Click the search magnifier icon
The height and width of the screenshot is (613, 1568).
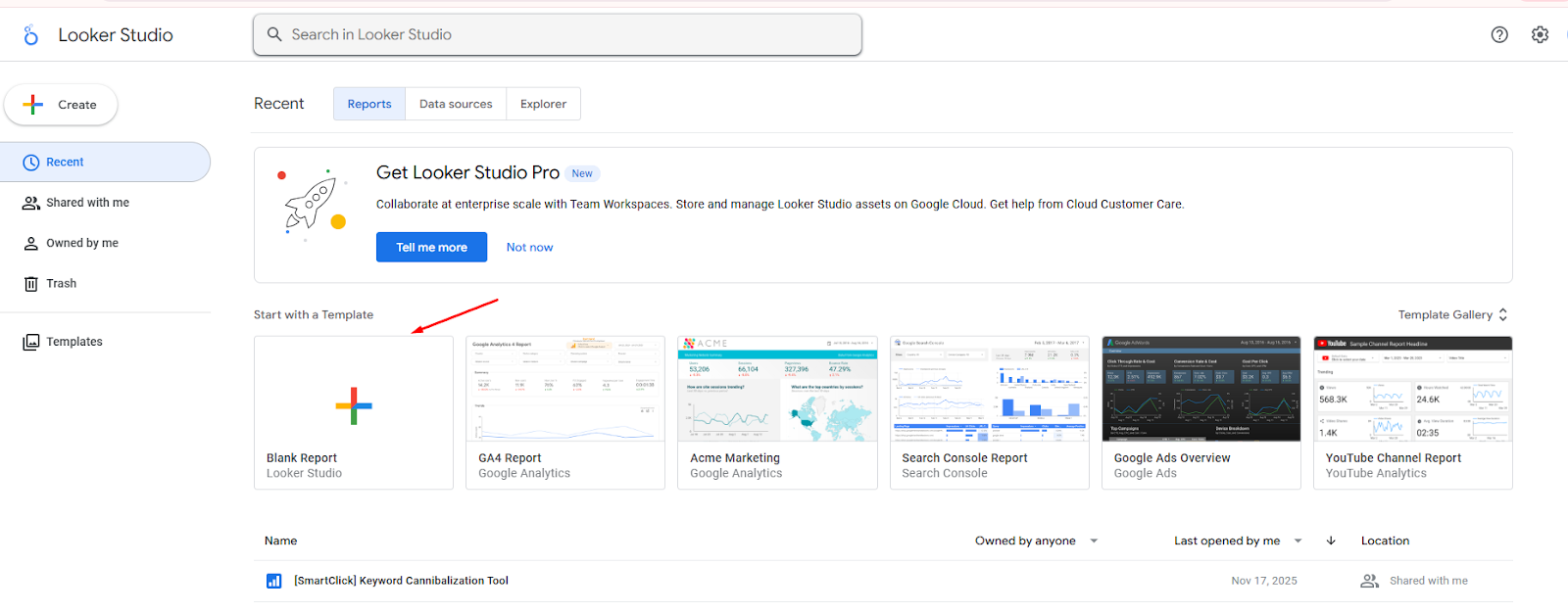274,34
